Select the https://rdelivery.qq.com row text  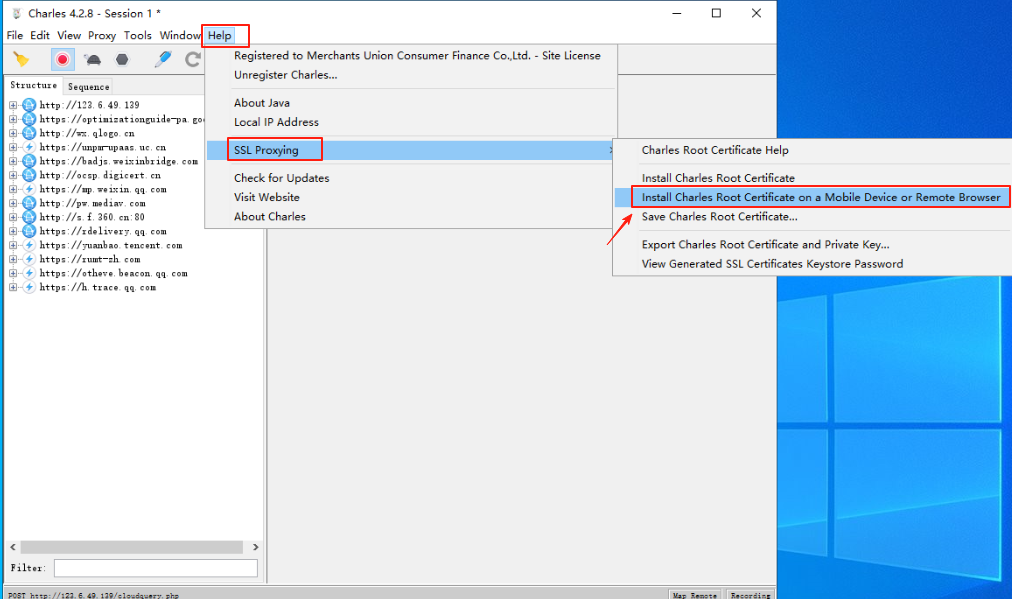(x=103, y=231)
